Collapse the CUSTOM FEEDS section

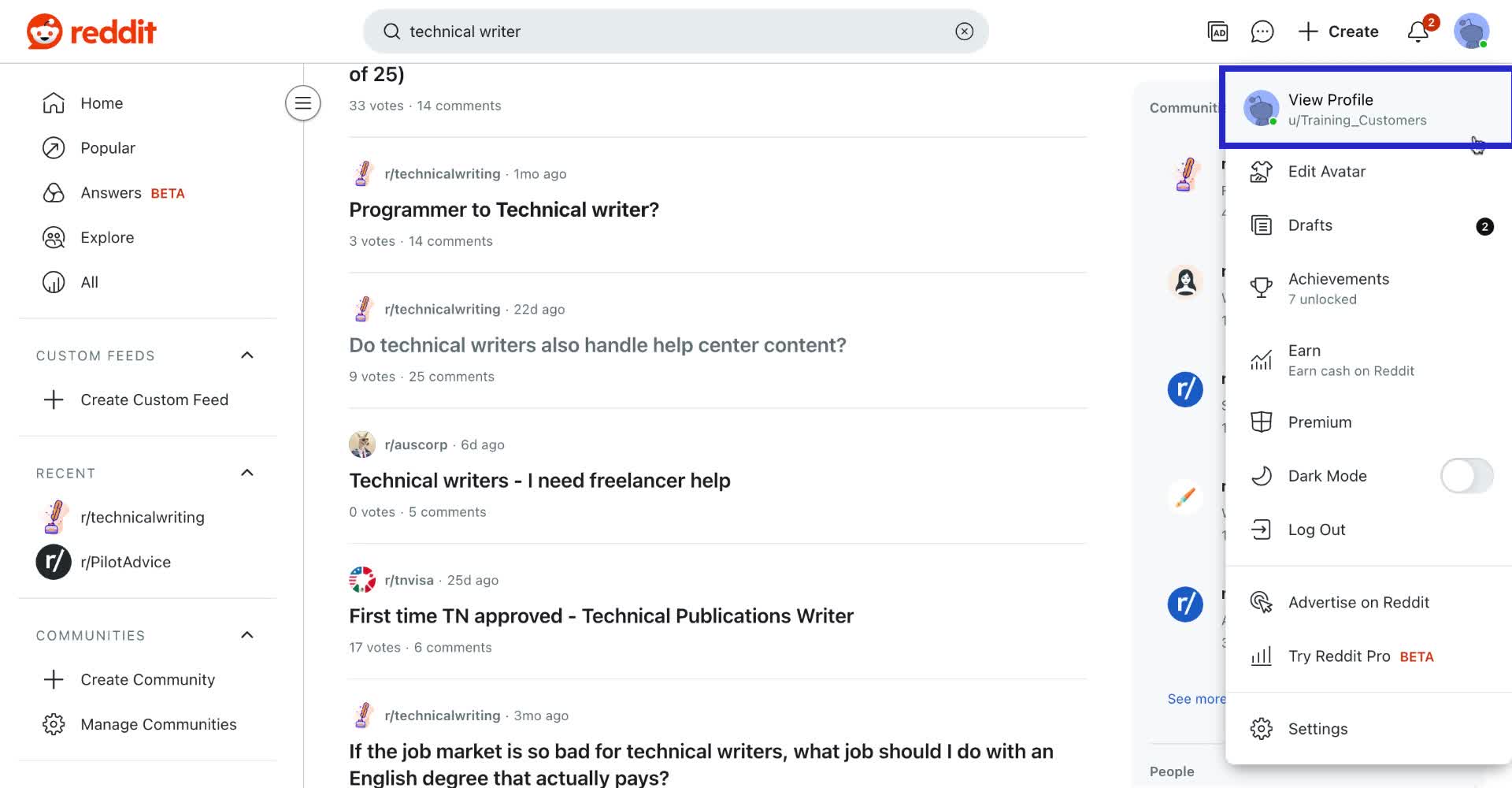246,355
